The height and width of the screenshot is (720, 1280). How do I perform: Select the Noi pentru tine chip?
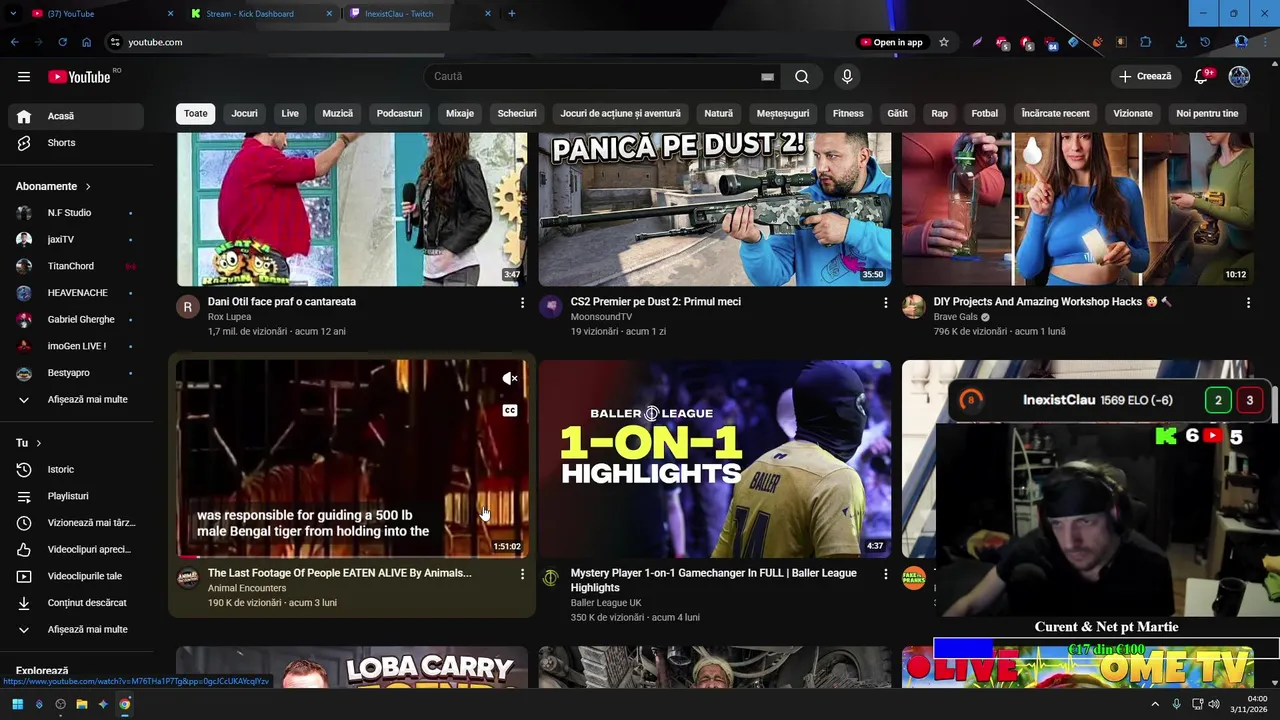click(1208, 114)
